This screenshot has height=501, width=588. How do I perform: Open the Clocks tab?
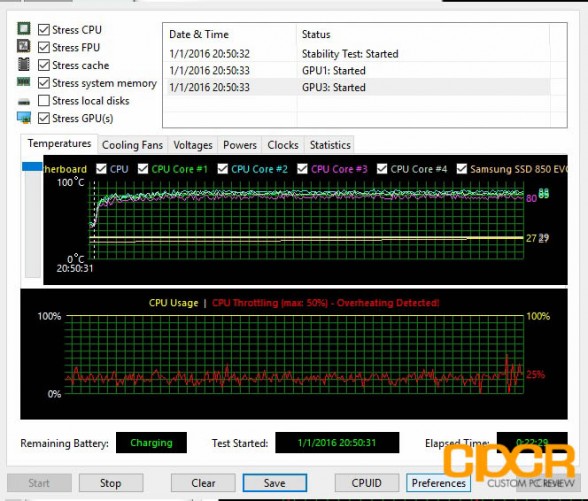click(x=283, y=145)
